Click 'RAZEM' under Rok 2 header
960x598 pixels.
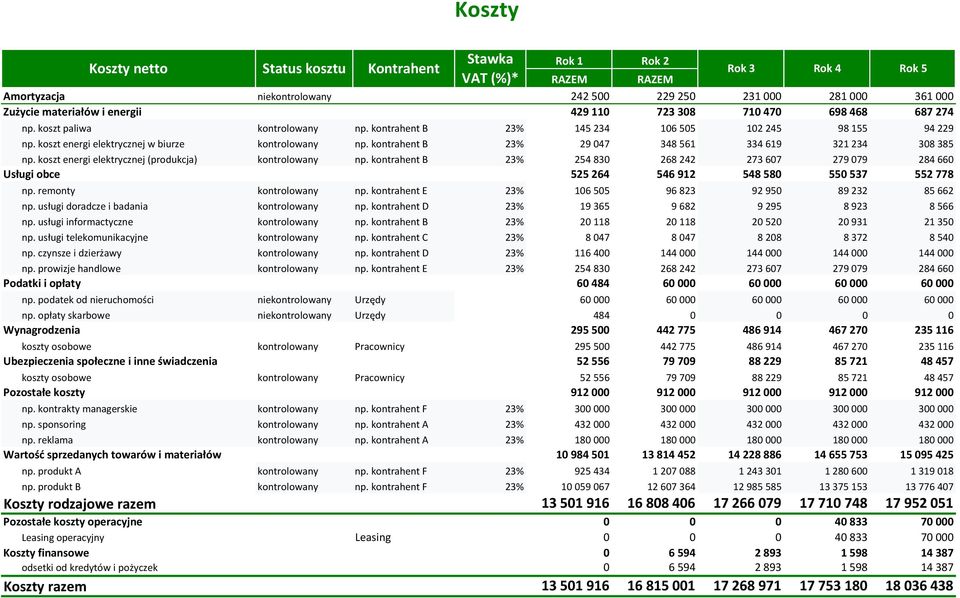click(x=654, y=79)
